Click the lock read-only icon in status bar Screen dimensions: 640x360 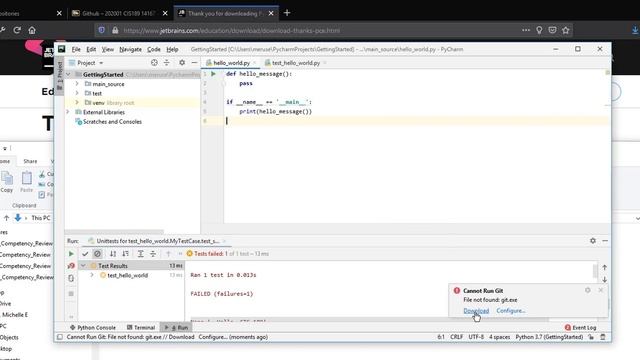(591, 337)
